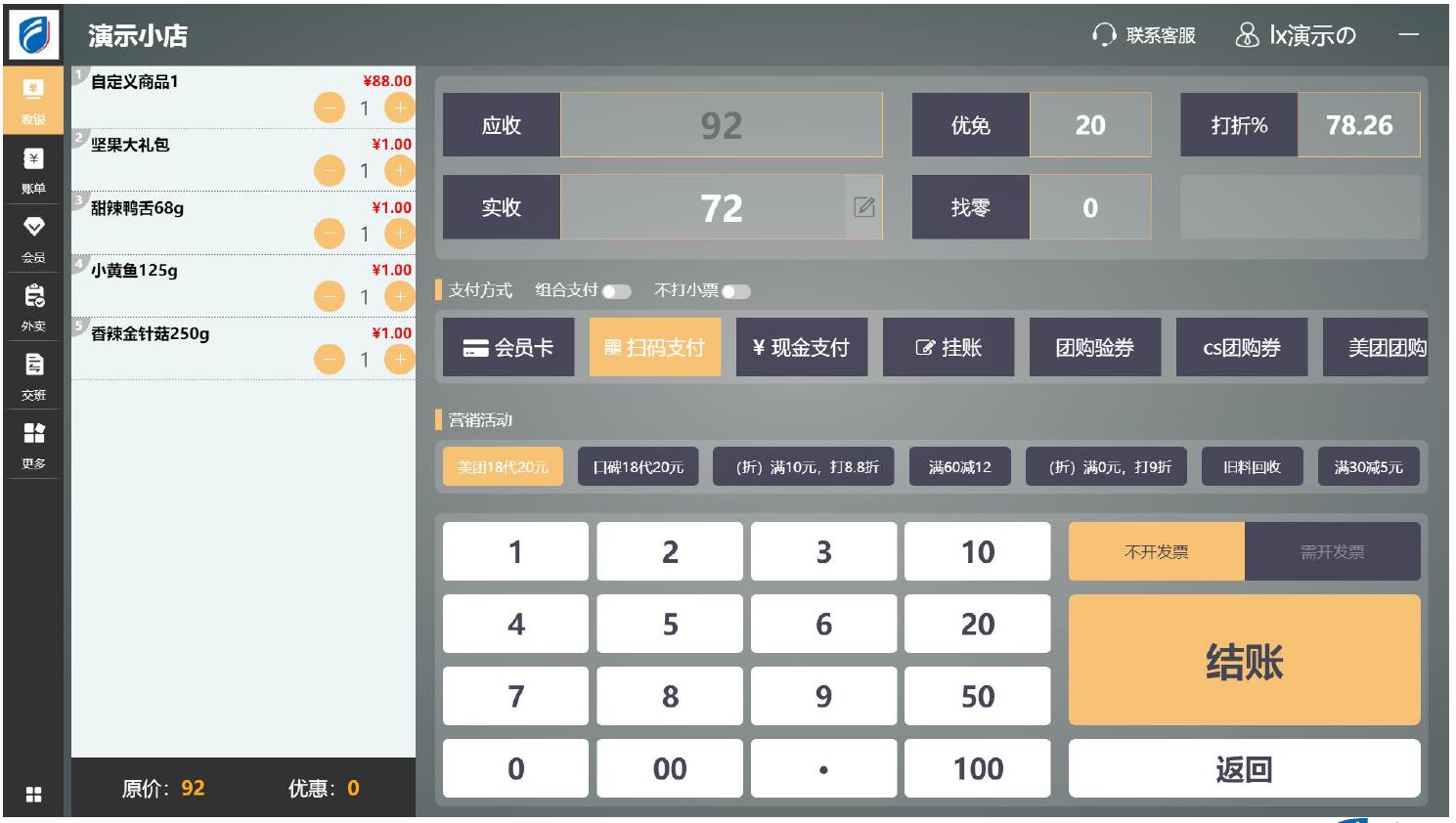This screenshot has height=823, width=1456.
Task: Click the 联系客服 headset icon
Action: (1104, 36)
